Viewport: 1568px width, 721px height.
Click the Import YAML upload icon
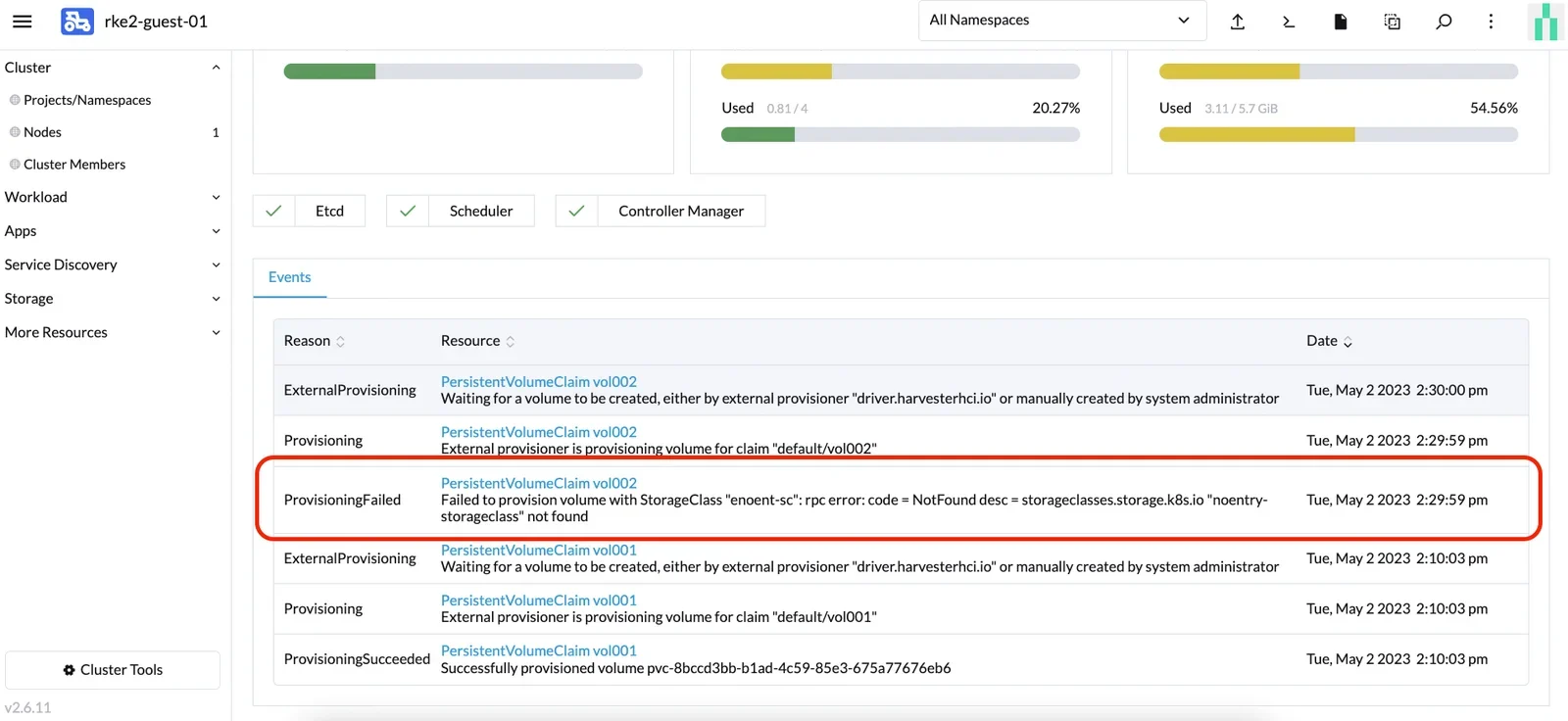pos(1238,22)
